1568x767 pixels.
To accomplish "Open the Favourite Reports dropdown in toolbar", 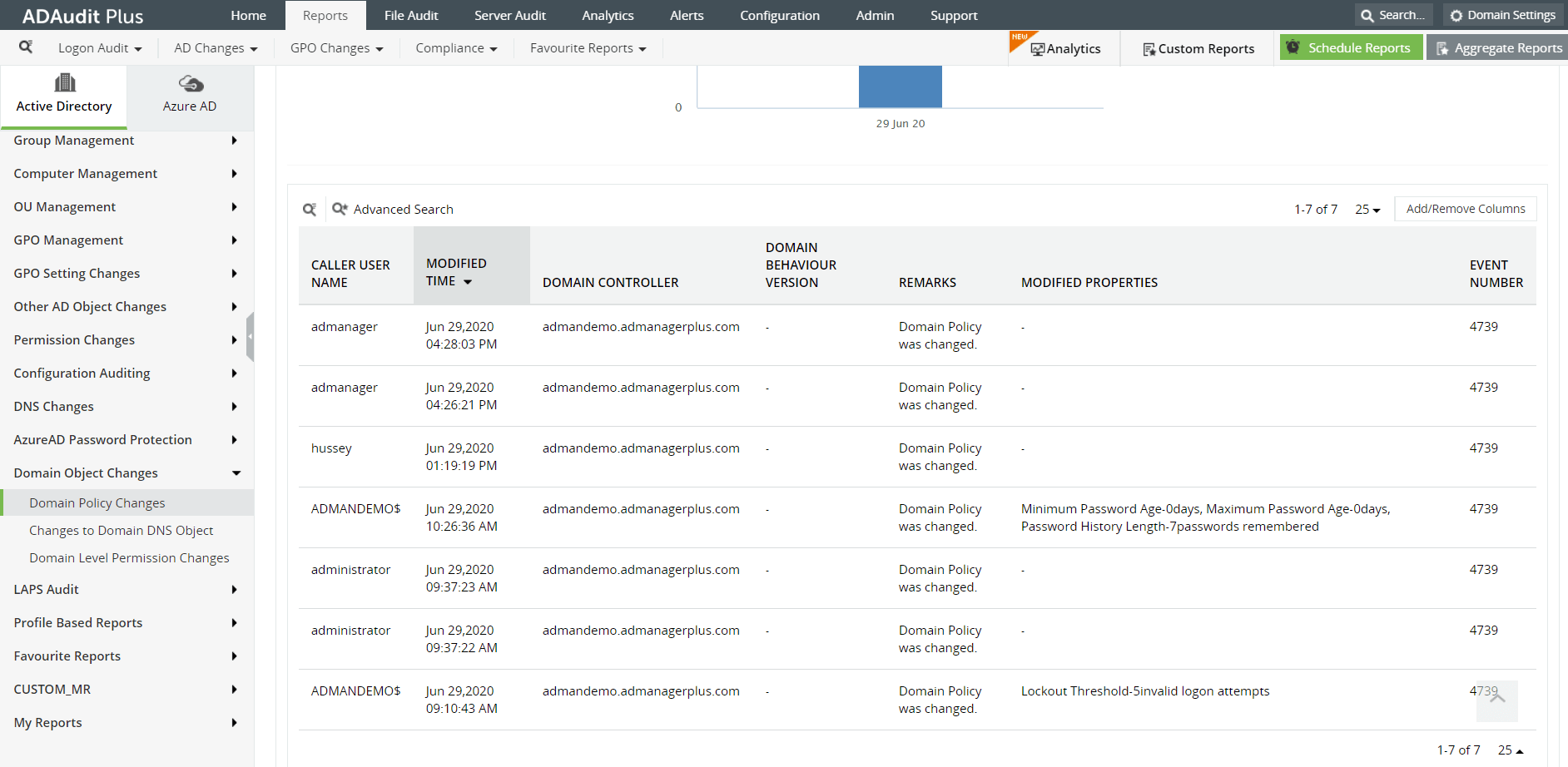I will [588, 48].
